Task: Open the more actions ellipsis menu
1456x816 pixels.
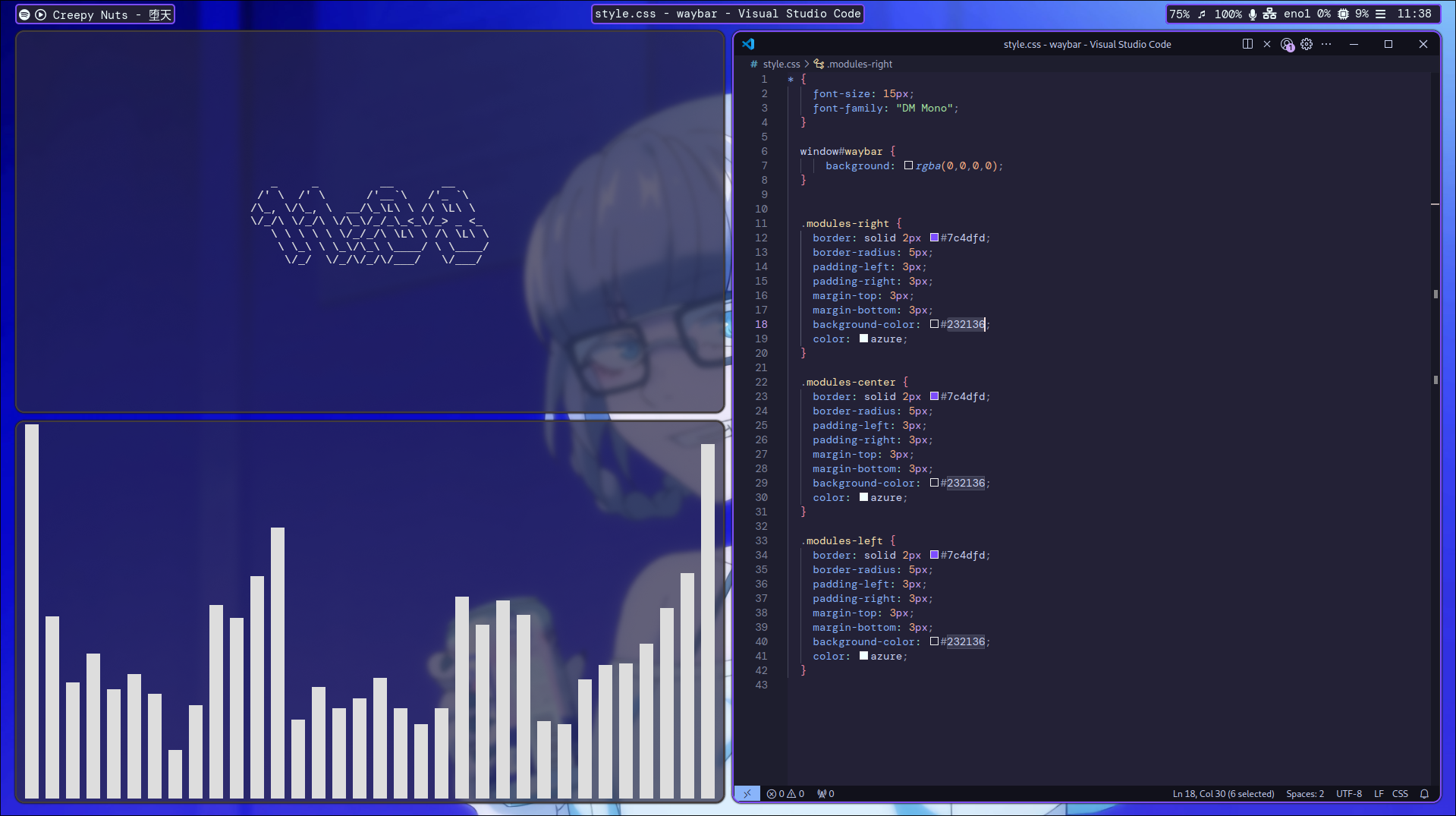Action: tap(1326, 44)
